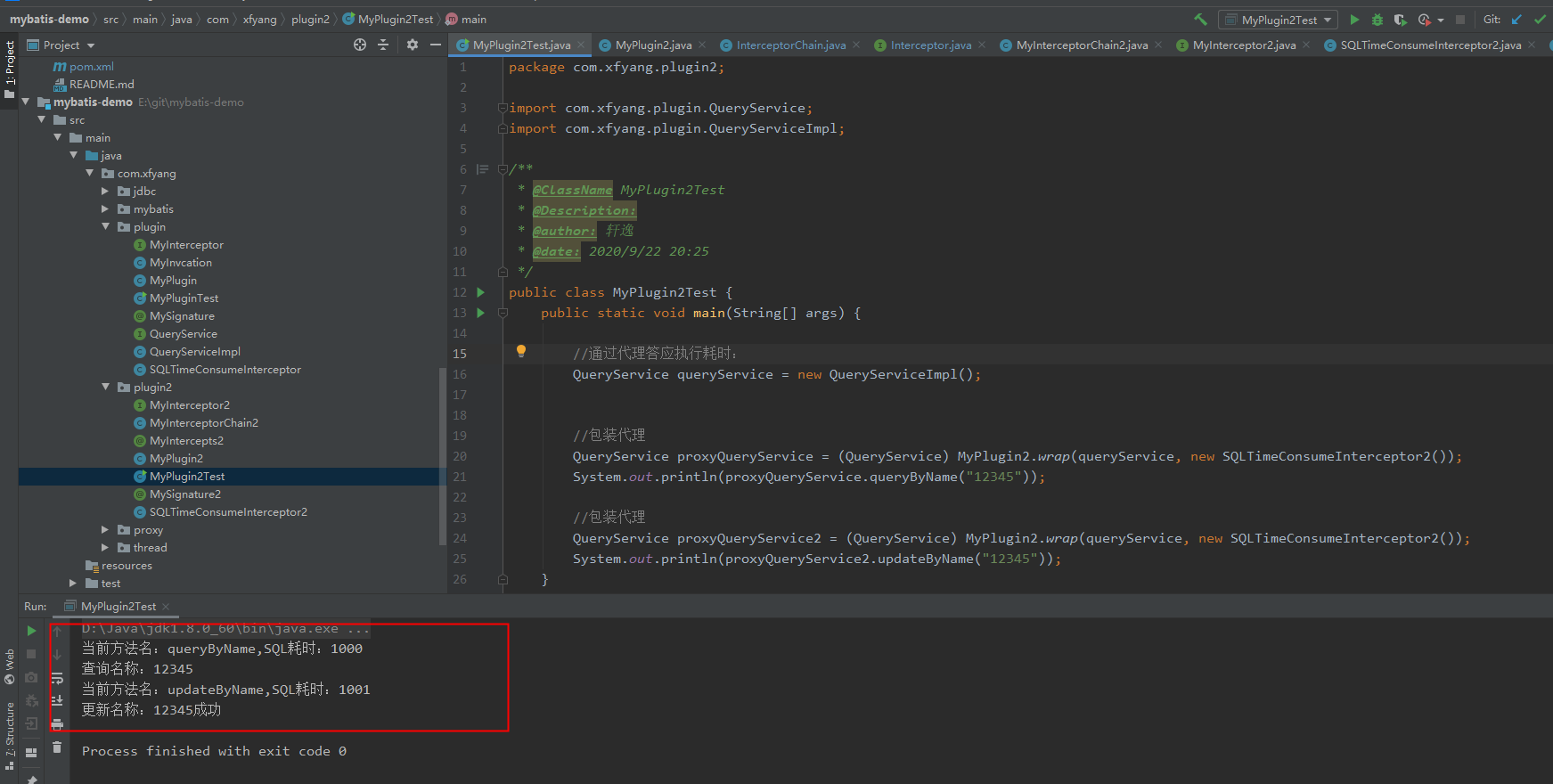The width and height of the screenshot is (1553, 784).
Task: Click the Git update project arrow
Action: [1516, 20]
